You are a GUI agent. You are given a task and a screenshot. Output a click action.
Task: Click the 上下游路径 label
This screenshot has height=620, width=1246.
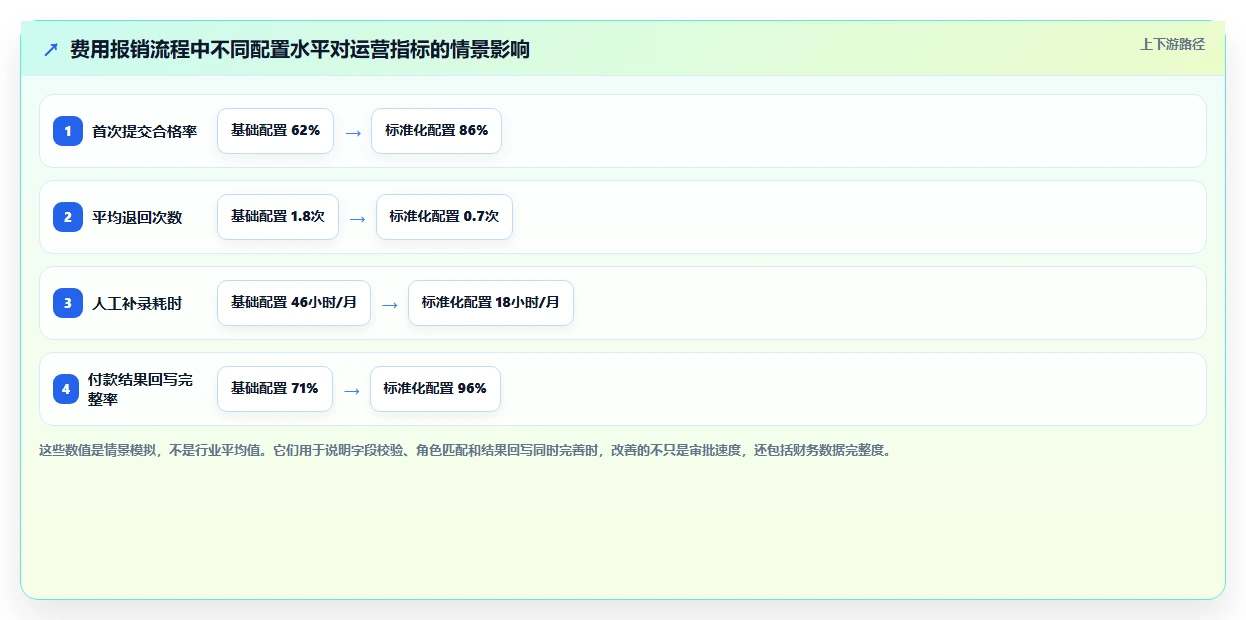point(1172,44)
